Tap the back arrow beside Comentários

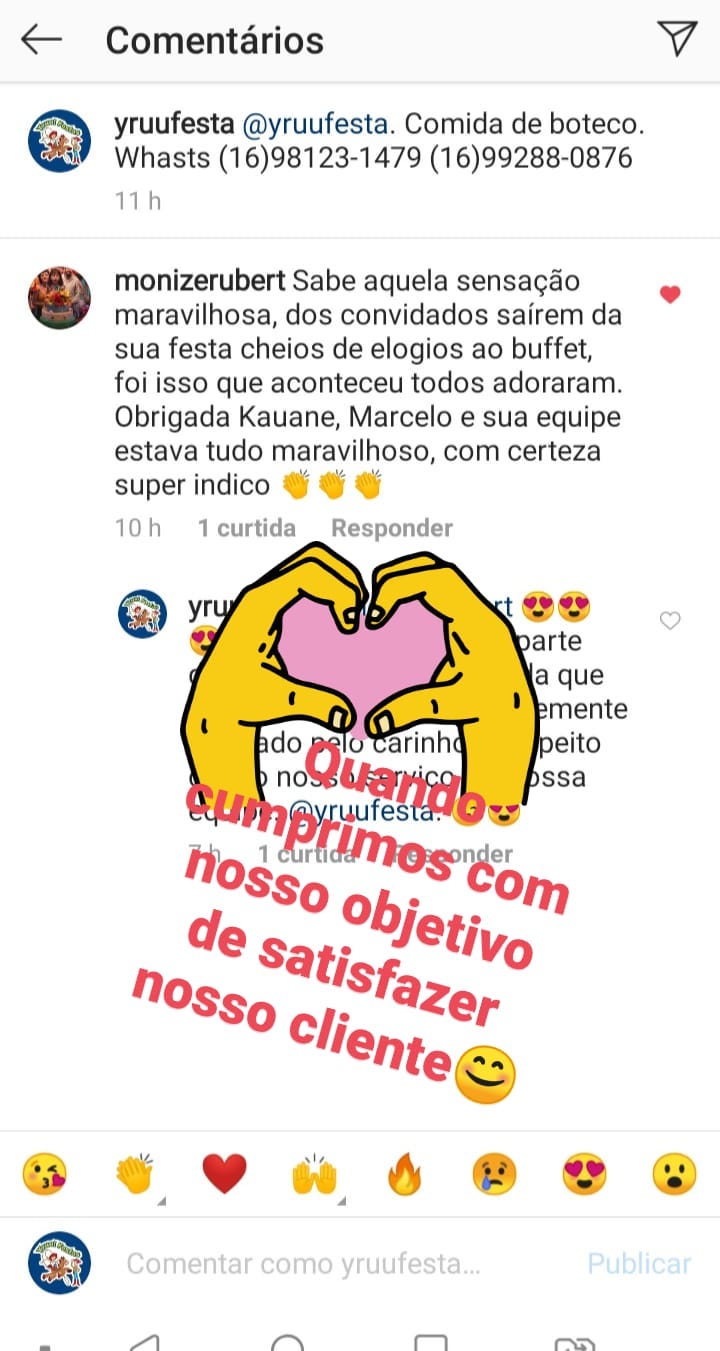(41, 40)
